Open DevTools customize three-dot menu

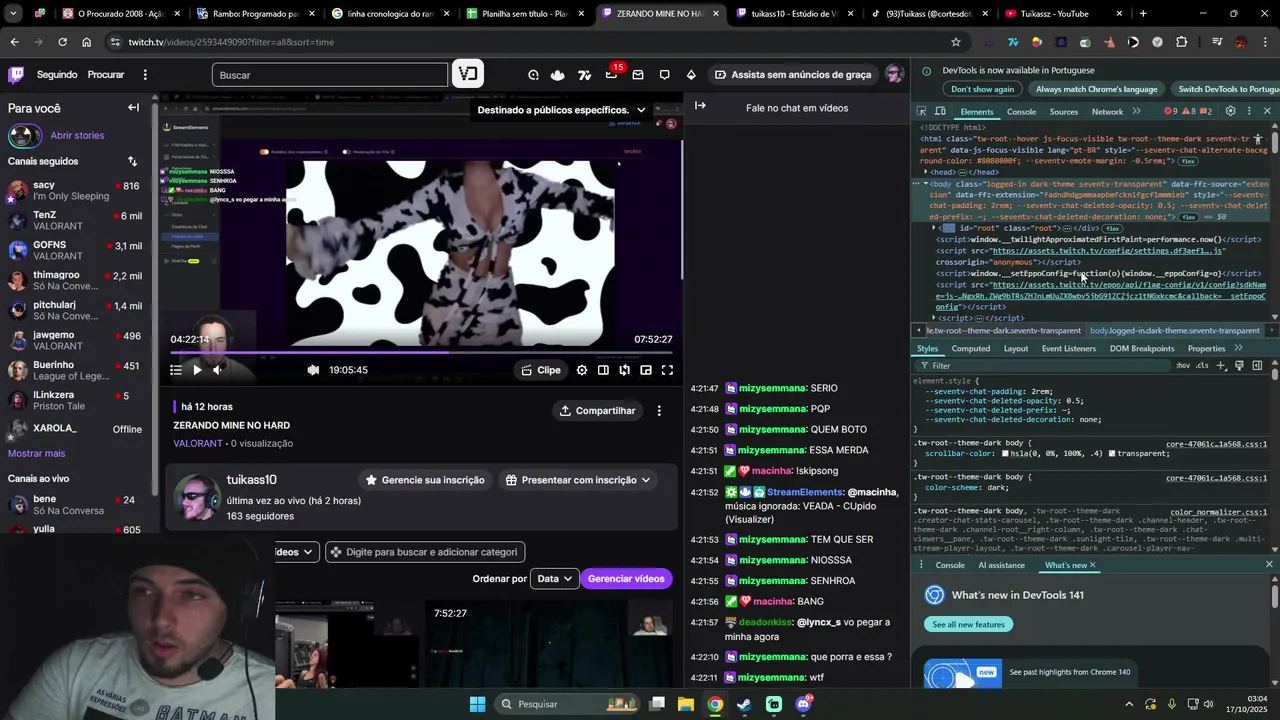click(x=1249, y=111)
